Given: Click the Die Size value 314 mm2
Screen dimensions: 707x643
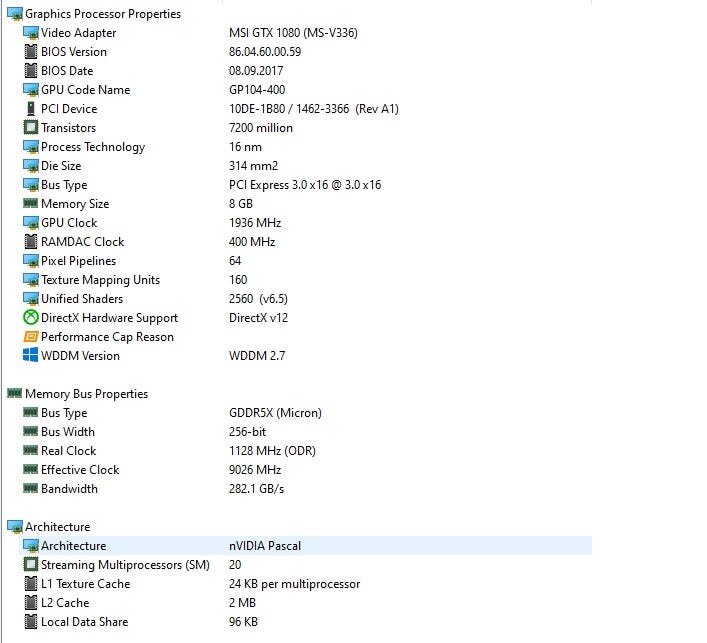Looking at the screenshot, I should tap(253, 166).
